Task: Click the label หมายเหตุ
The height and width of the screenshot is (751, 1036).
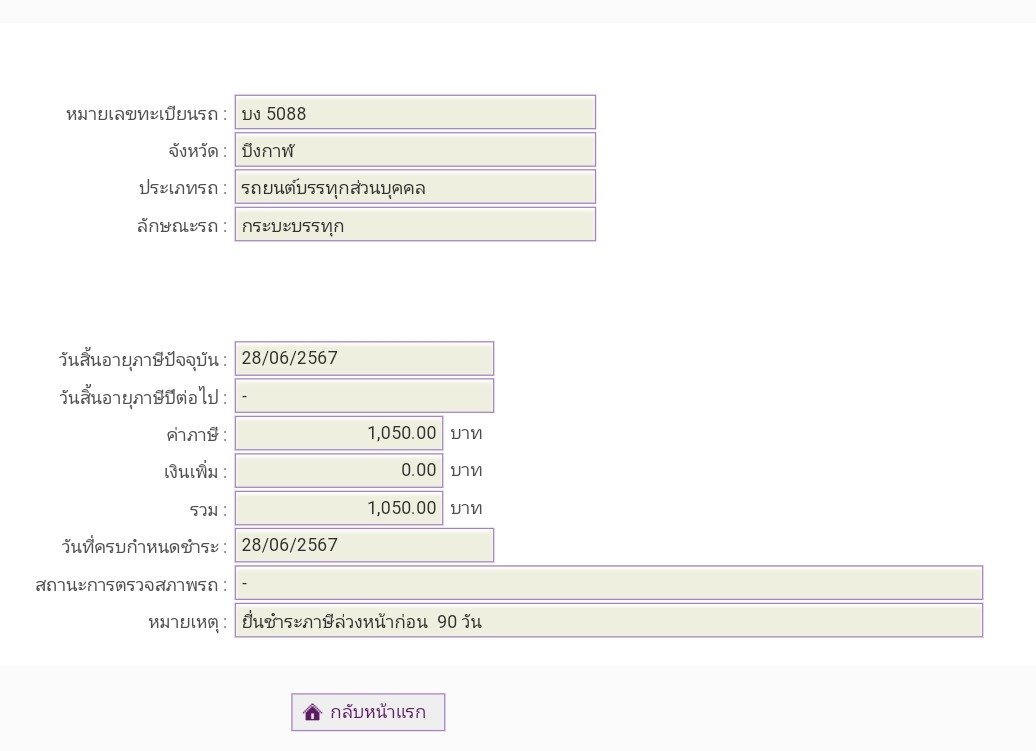Action: 183,622
